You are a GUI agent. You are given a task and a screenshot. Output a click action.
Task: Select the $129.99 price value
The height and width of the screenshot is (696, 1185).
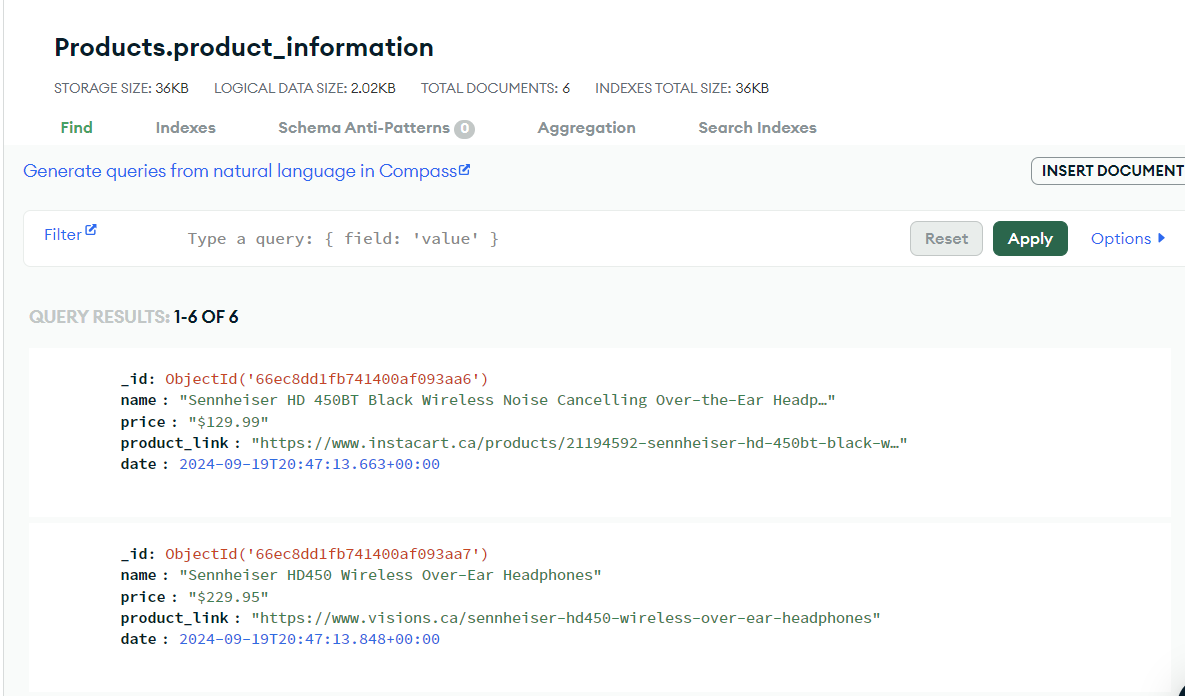228,422
